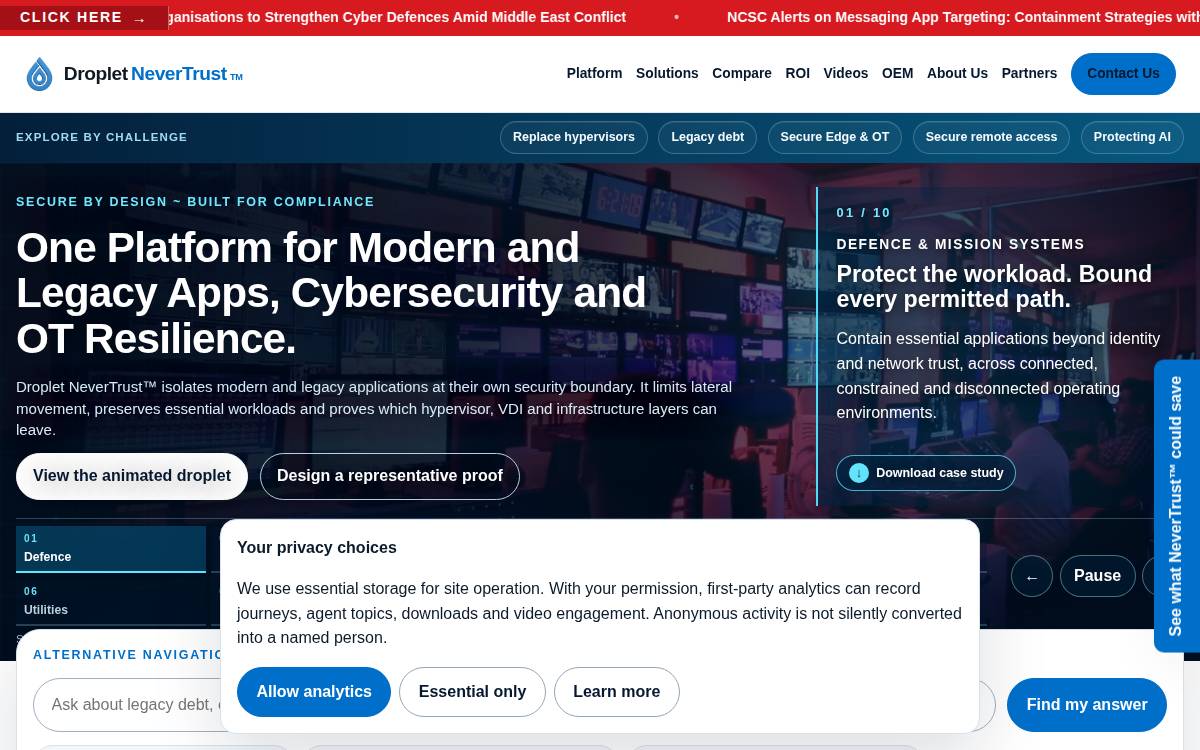1200x750 pixels.
Task: Select the Secure remote access chip
Action: [991, 137]
